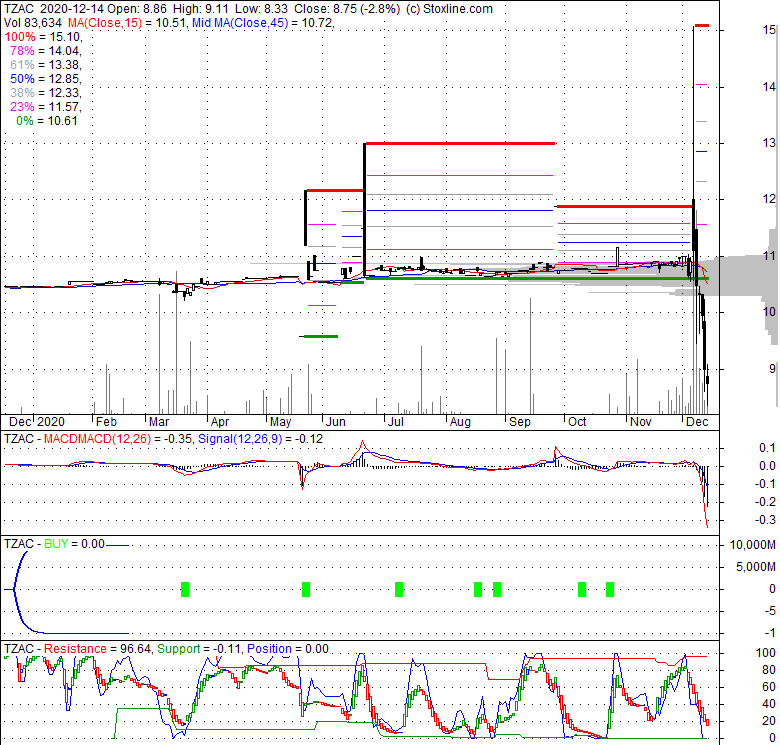Click the Nov month label
This screenshot has width=780, height=745.
coord(640,422)
